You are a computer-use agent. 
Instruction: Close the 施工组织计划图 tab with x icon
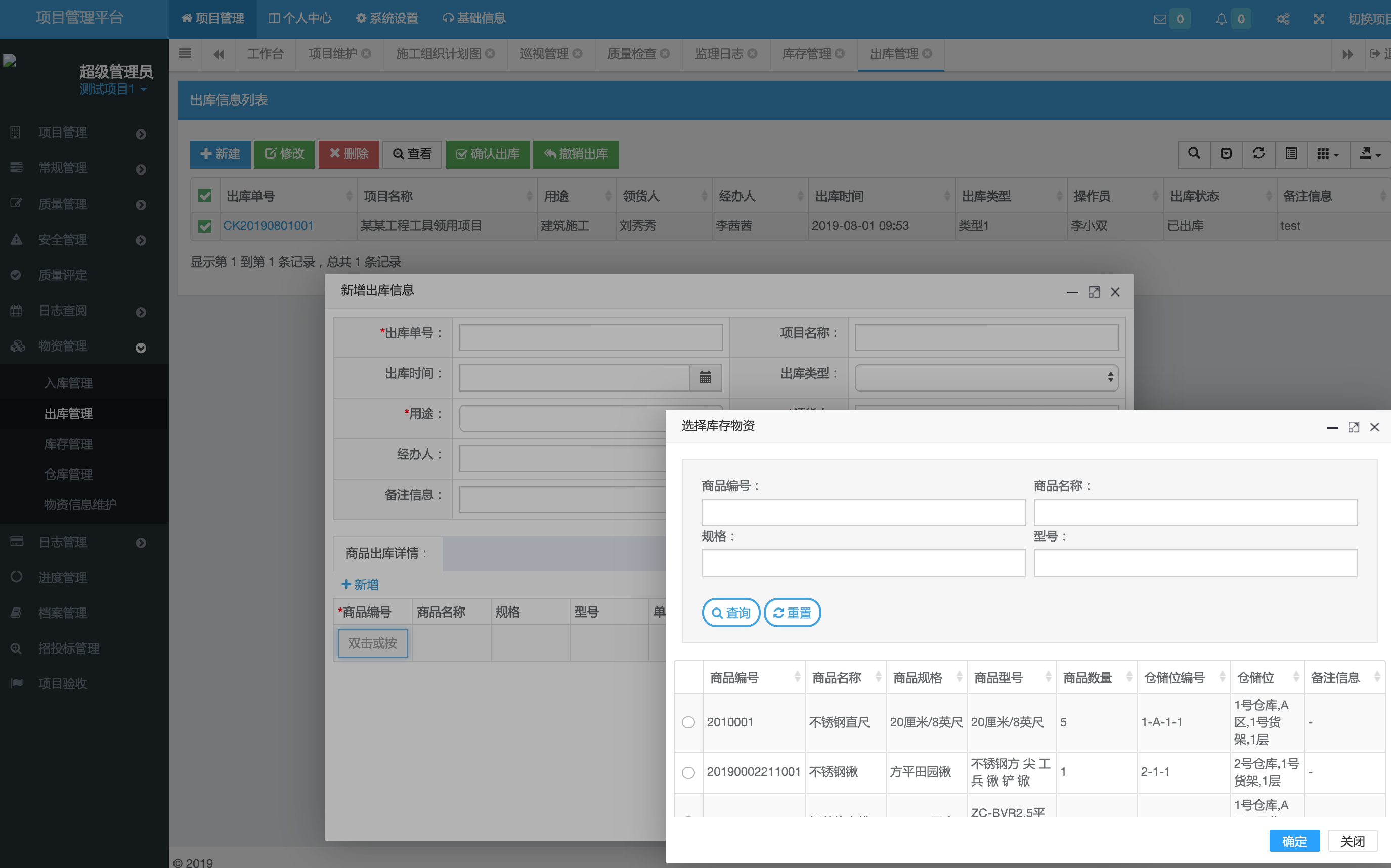tap(490, 54)
